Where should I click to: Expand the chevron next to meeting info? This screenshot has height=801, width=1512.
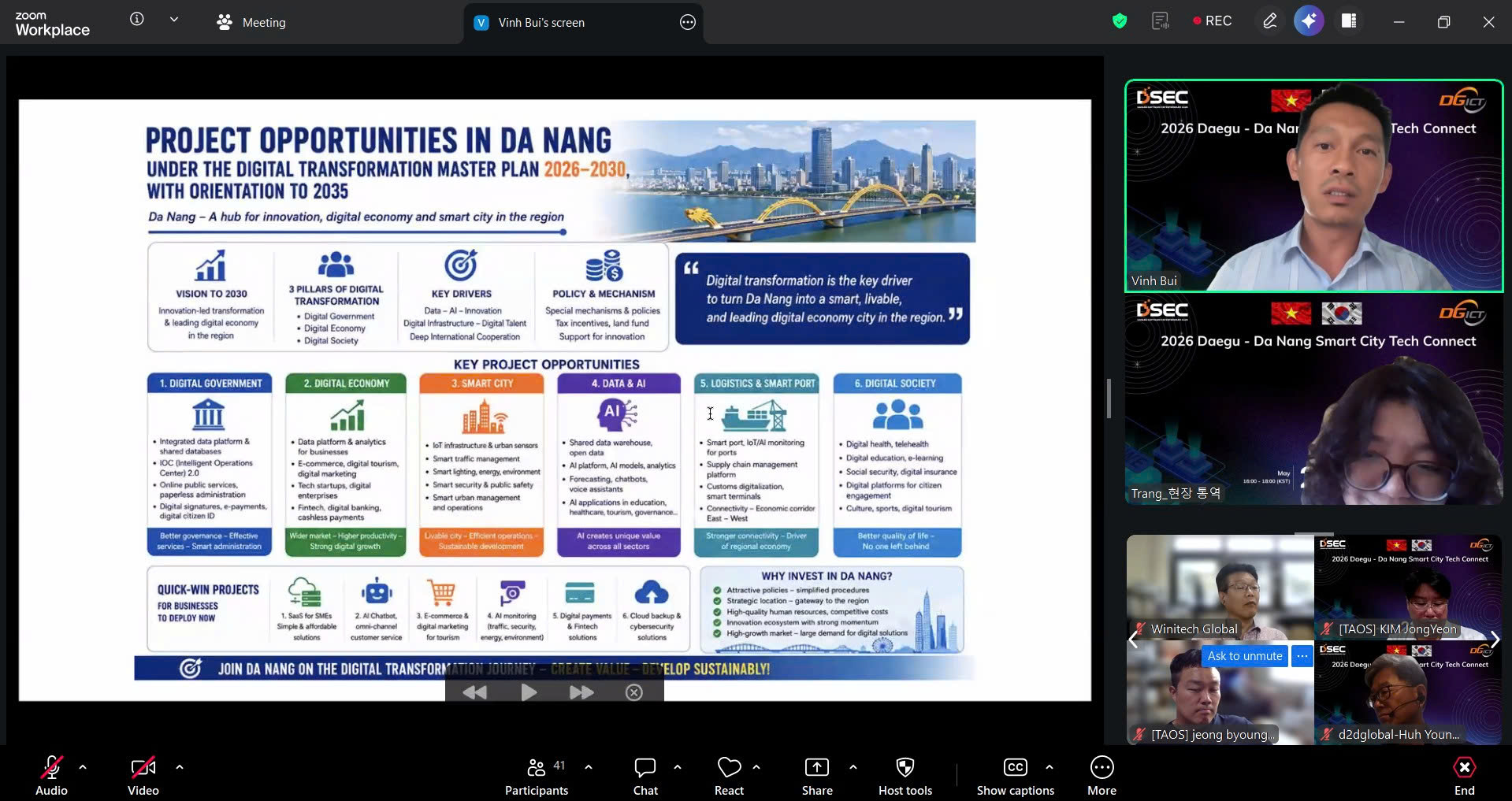point(174,20)
